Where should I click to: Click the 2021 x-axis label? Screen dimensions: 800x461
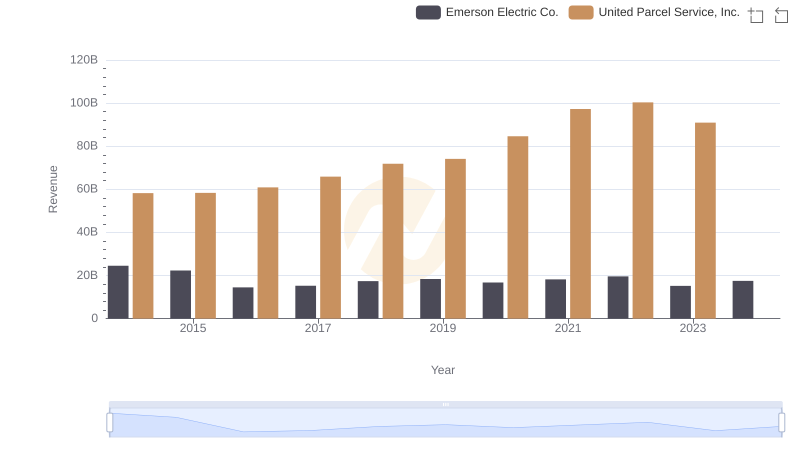tap(568, 328)
